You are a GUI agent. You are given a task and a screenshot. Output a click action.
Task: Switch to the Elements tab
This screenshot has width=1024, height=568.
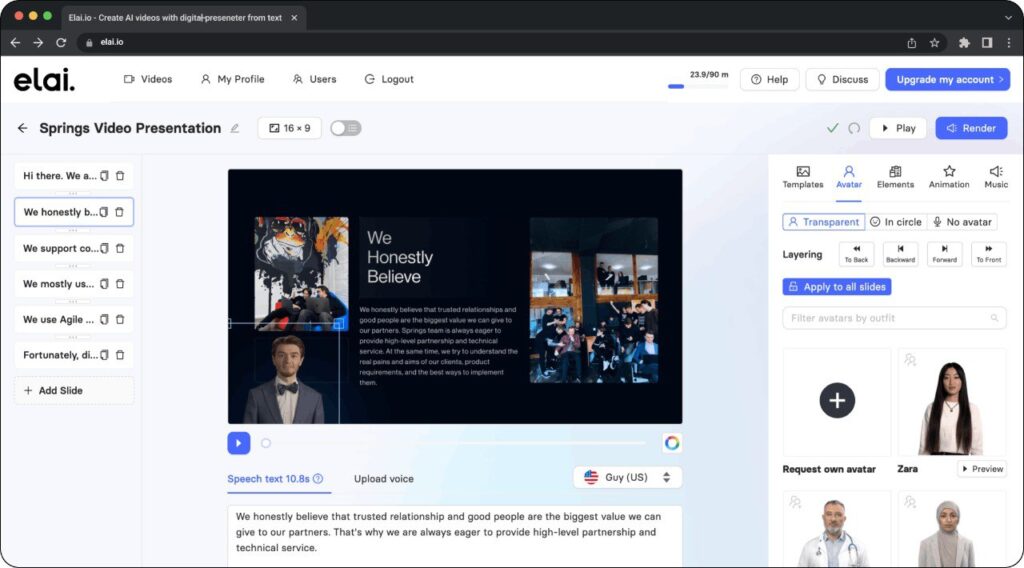[895, 177]
